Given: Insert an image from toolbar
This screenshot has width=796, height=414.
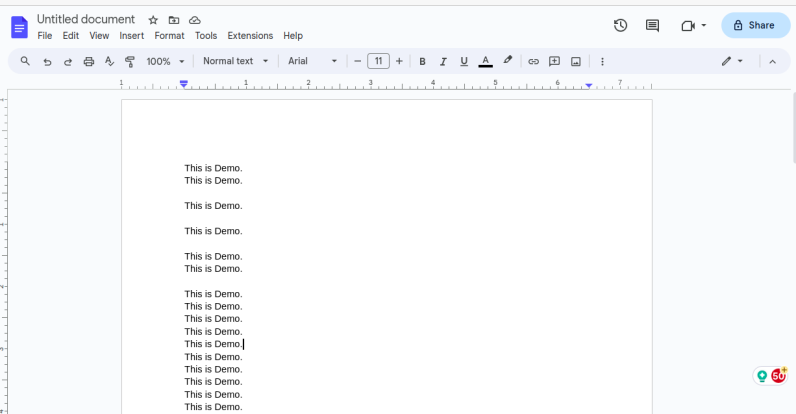Looking at the screenshot, I should pos(576,62).
